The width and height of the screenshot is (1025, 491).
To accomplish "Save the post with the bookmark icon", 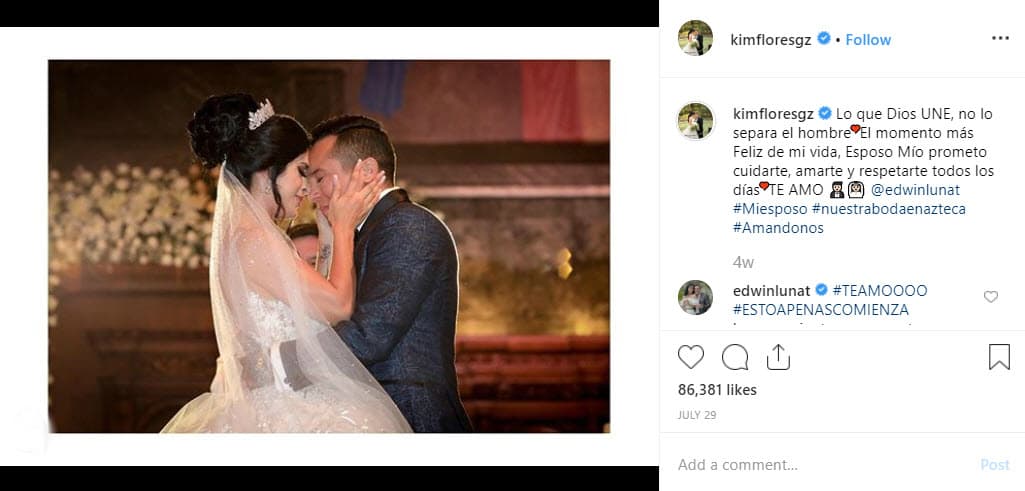I will (x=999, y=357).
